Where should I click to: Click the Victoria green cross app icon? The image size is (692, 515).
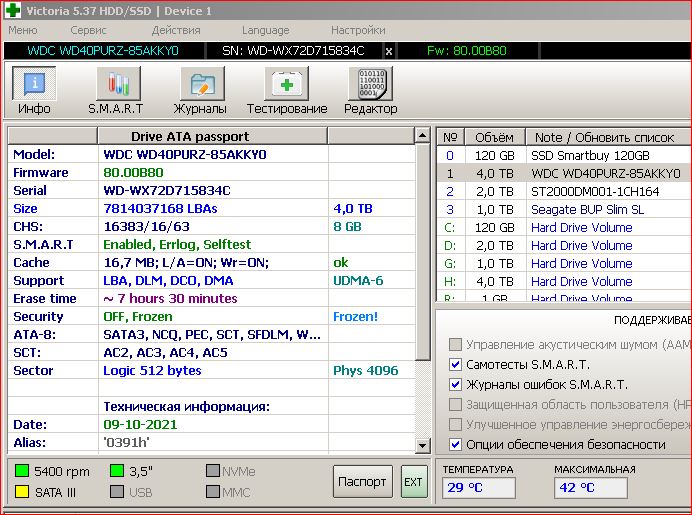point(12,10)
